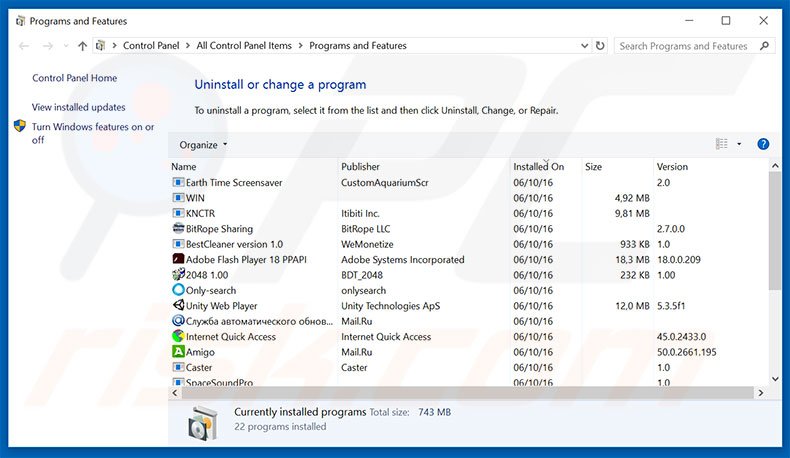
Task: Select the Earth Time Screensaver entry
Action: [234, 182]
